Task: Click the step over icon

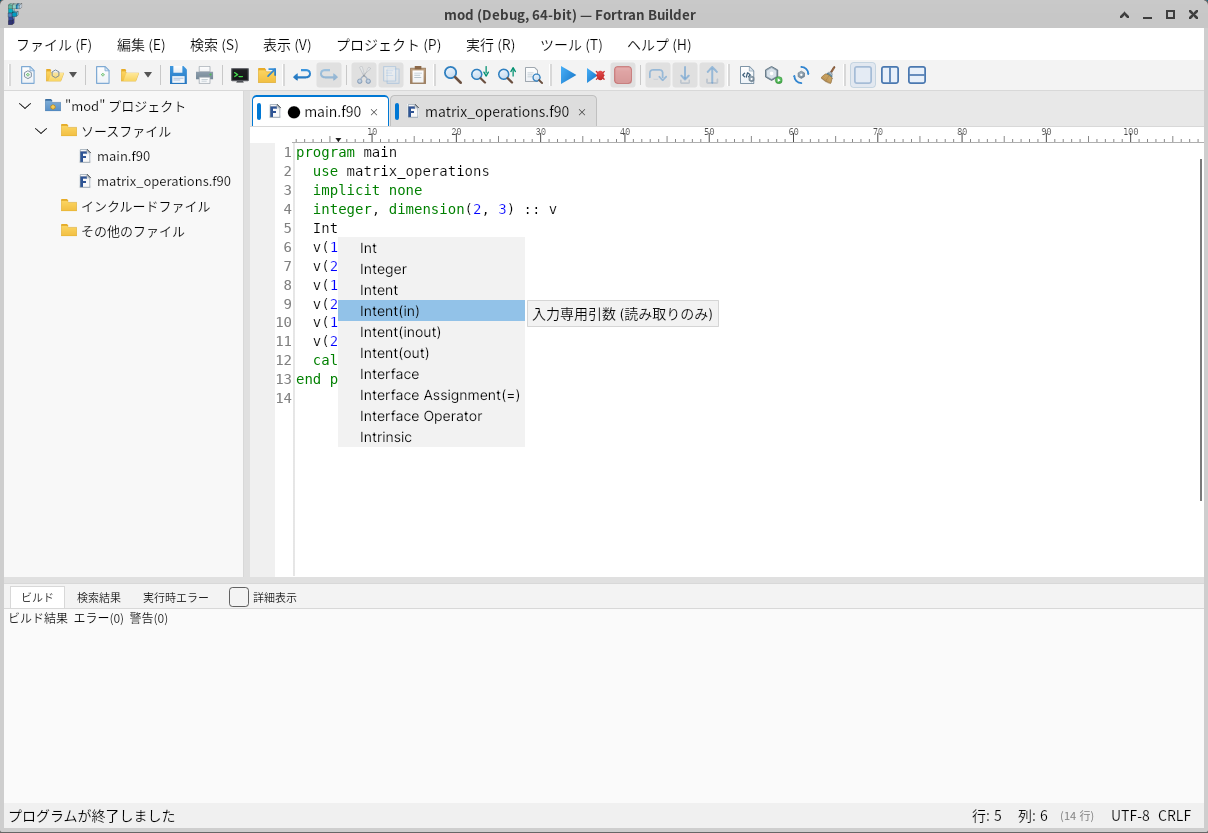Action: coord(657,75)
